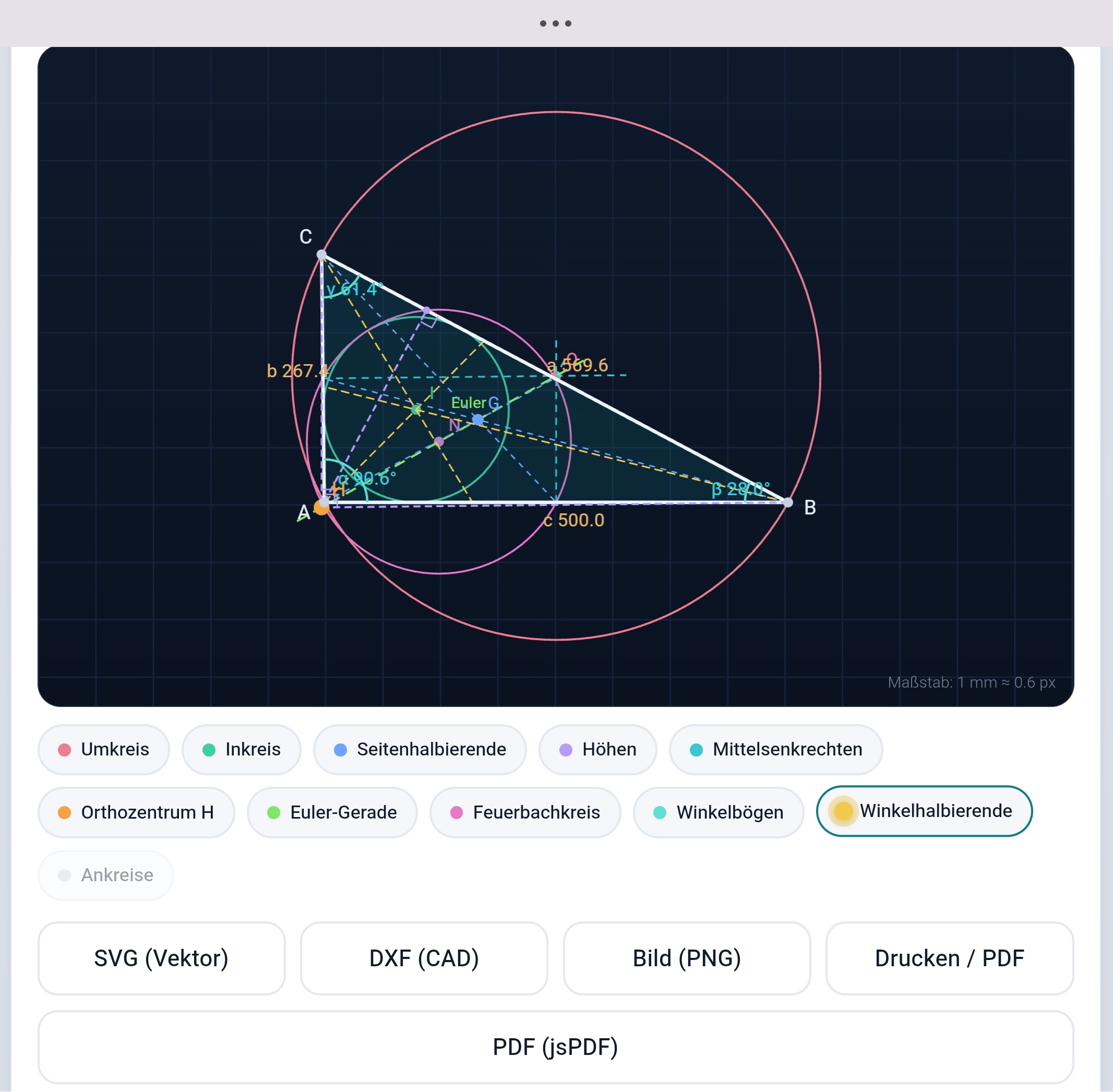
Task: Click nine-point center N point
Action: coord(439,441)
